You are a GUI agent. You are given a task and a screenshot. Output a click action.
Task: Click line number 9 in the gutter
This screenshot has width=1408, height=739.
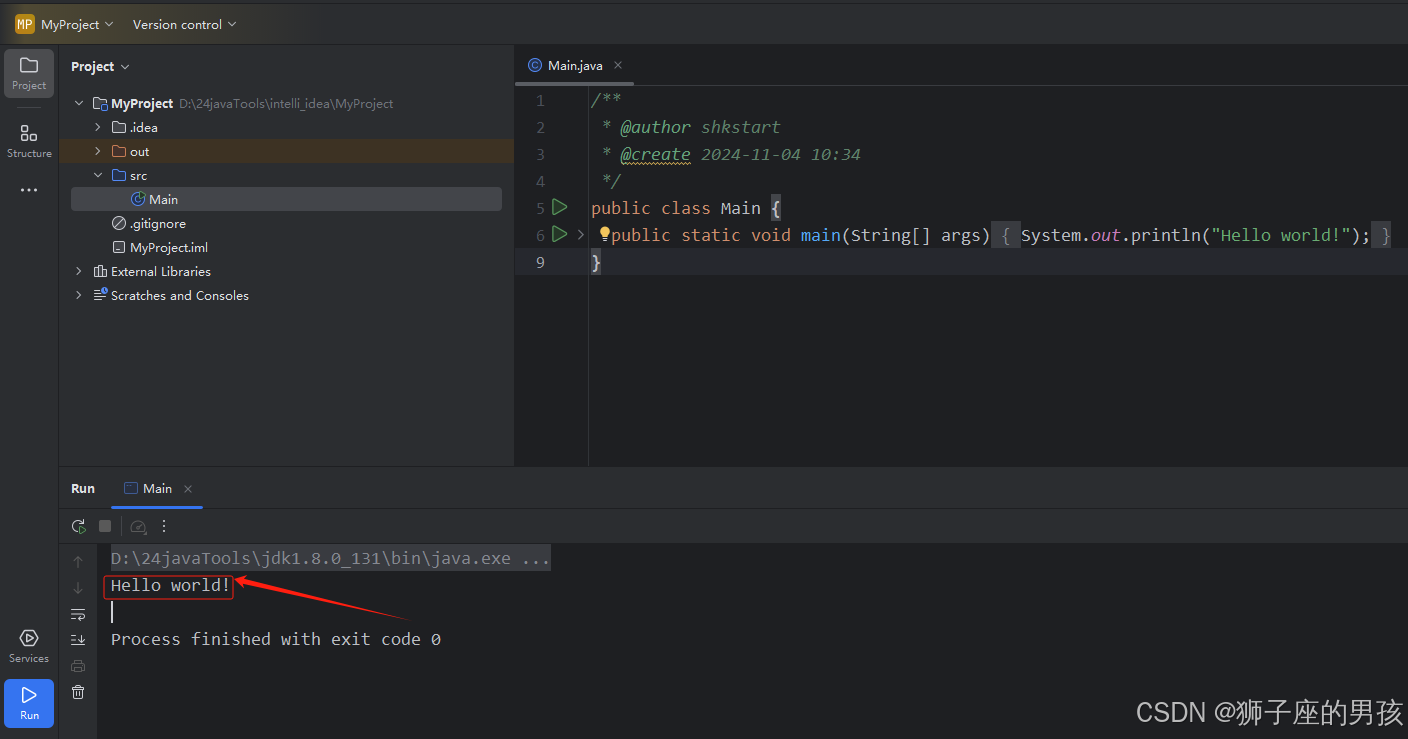click(x=541, y=262)
